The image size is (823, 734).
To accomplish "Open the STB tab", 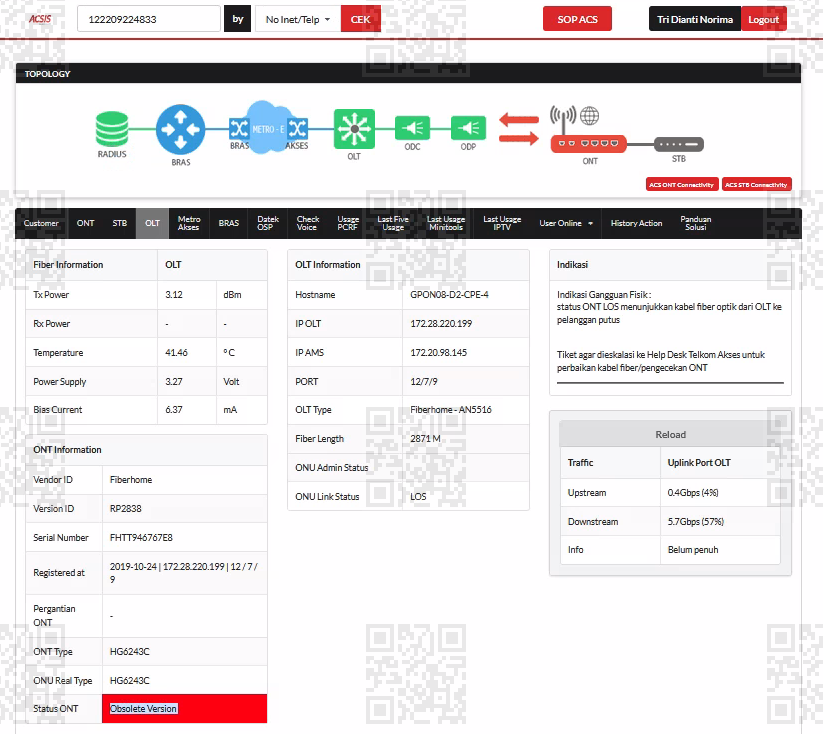I will pyautogui.click(x=120, y=223).
